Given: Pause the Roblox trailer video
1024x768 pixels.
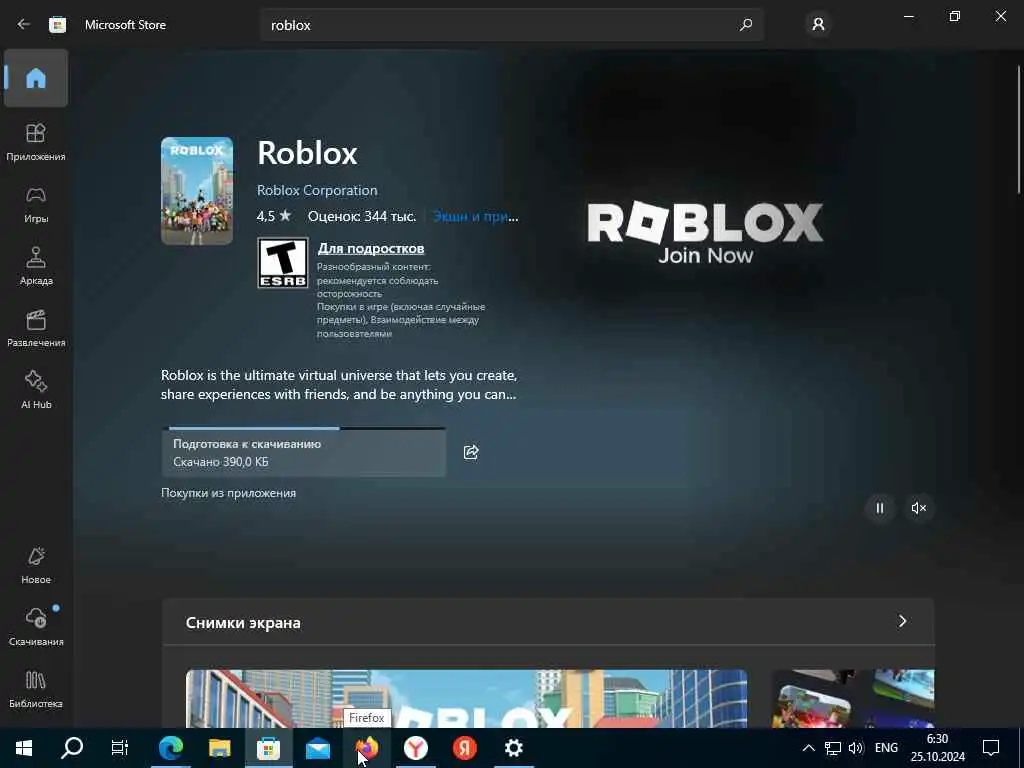Looking at the screenshot, I should click(880, 508).
